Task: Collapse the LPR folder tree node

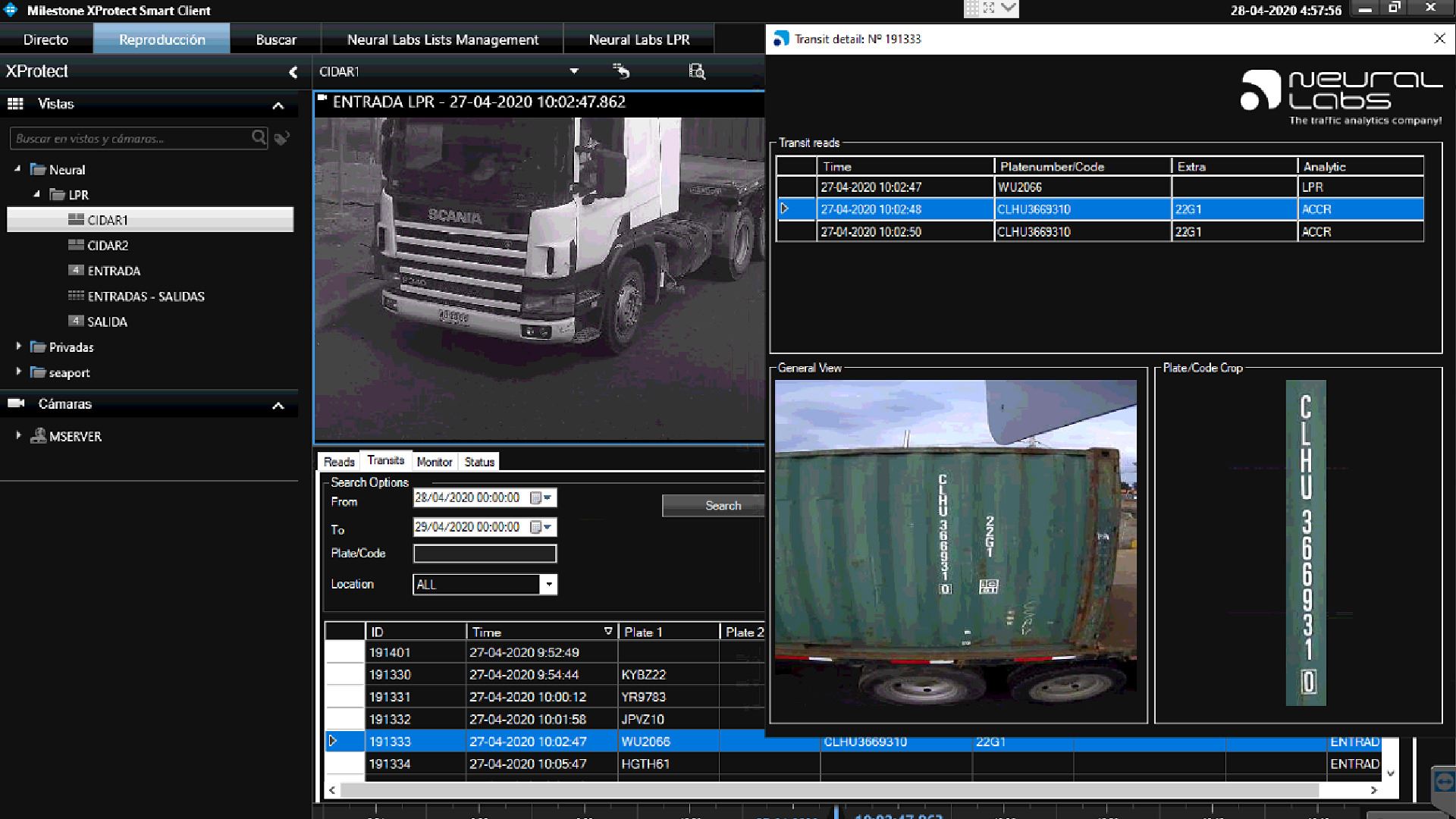Action: (36, 194)
